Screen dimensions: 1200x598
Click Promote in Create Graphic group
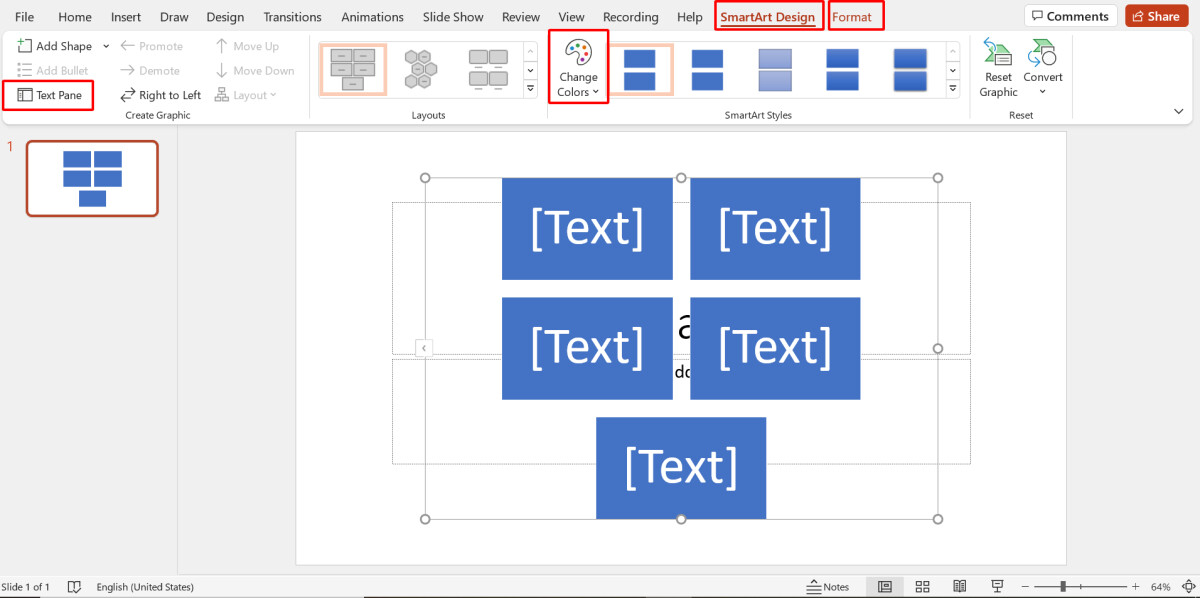click(x=152, y=46)
